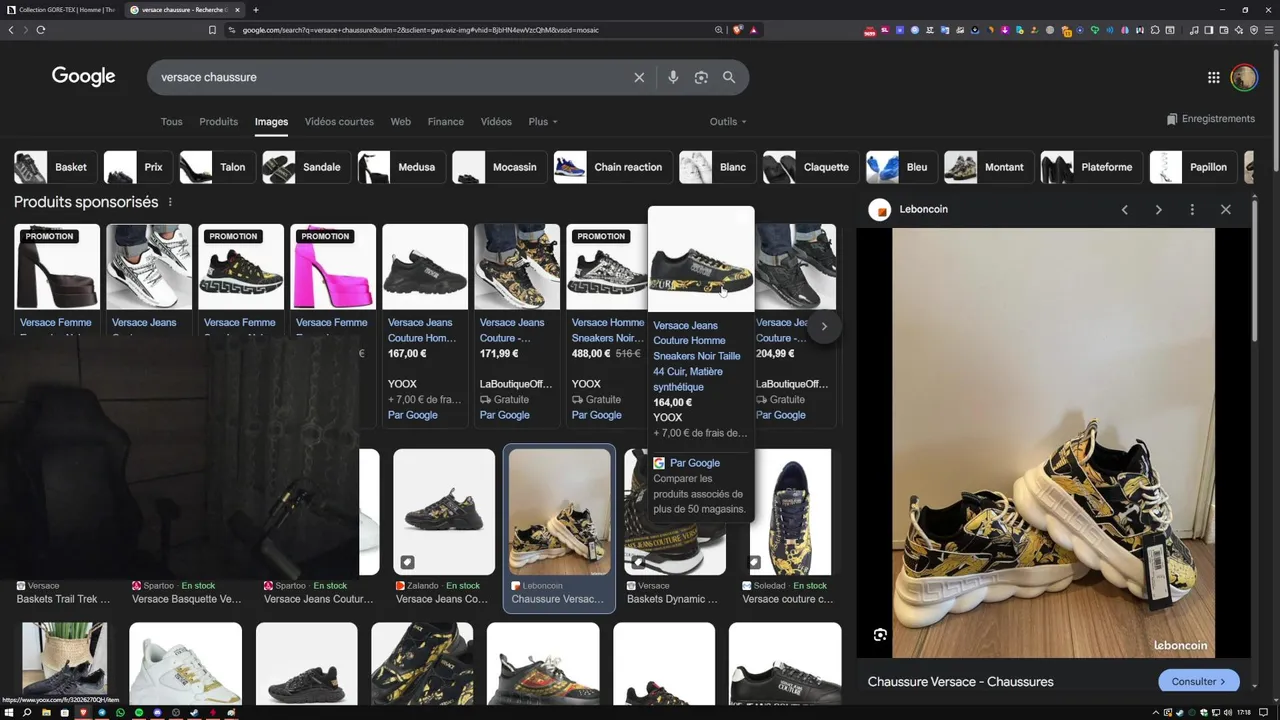Viewport: 1280px width, 720px height.
Task: Open the three-dot menu in preview panel
Action: click(x=1192, y=210)
